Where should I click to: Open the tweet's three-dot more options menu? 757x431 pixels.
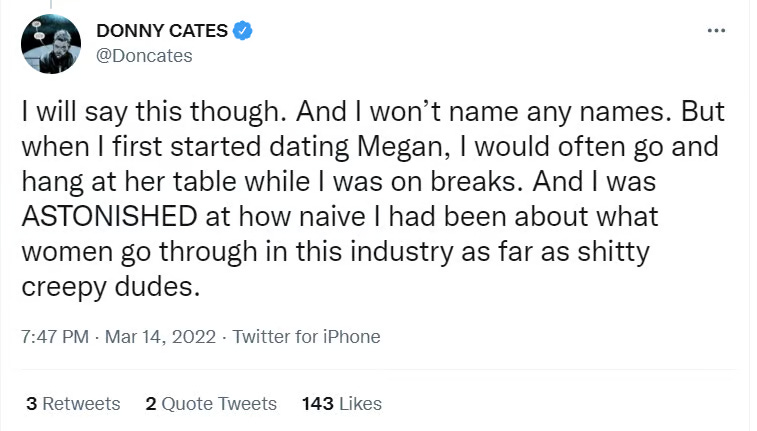715,30
